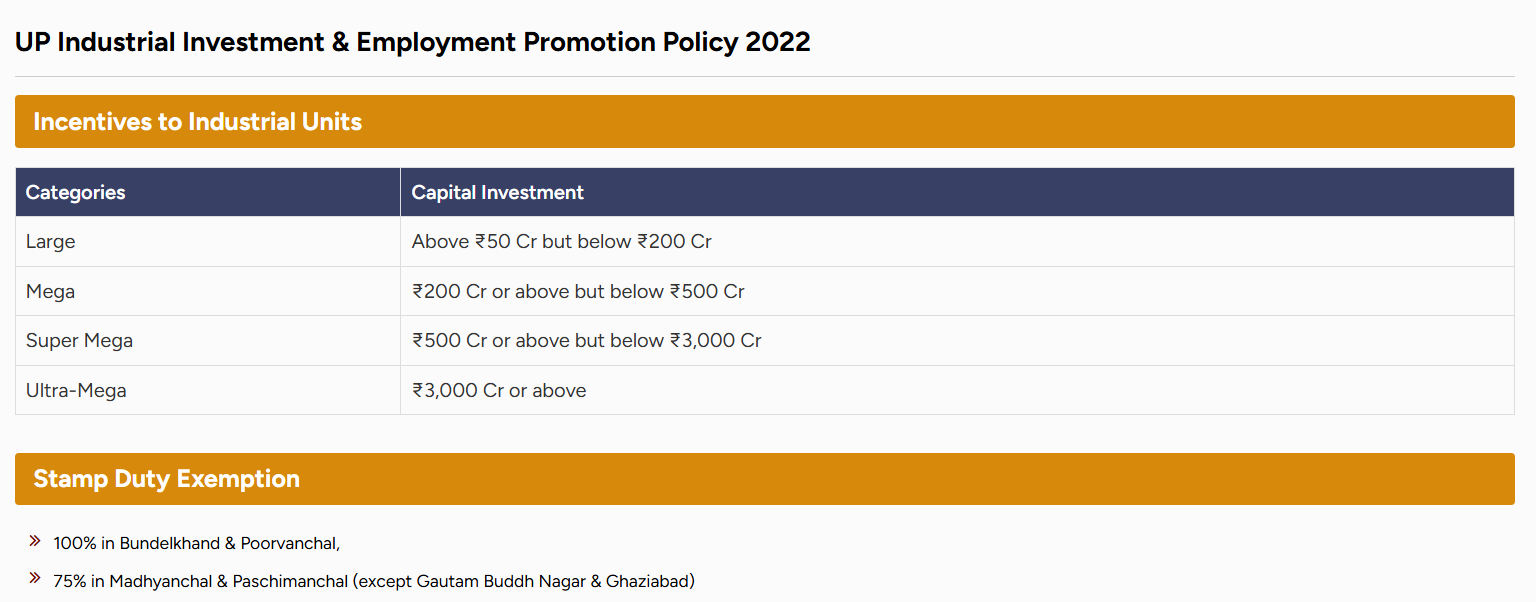
Task: Click "₹200 Cr or above but below ₹500 Cr"
Action: (578, 292)
